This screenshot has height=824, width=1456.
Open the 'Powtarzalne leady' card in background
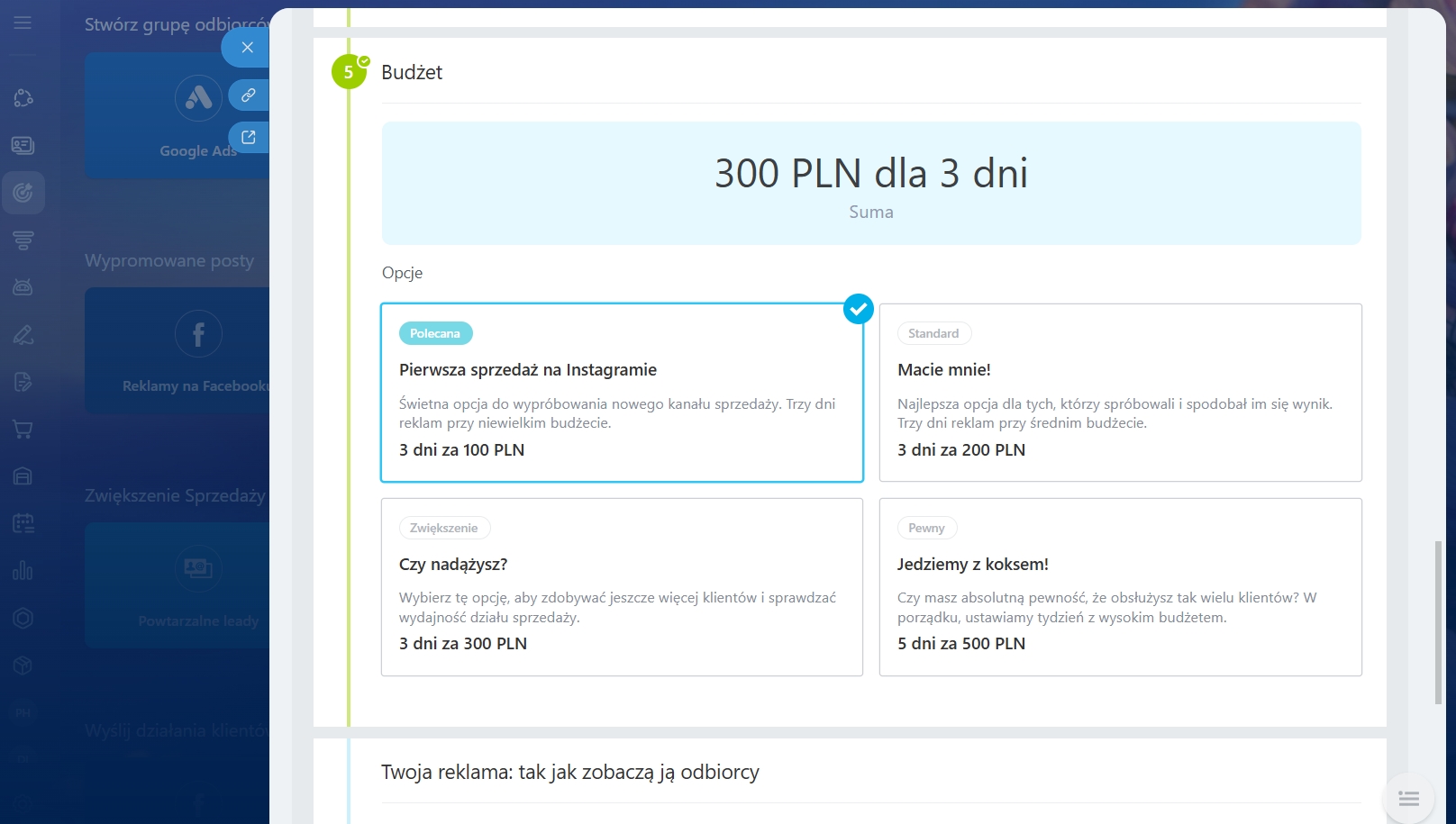(177, 585)
